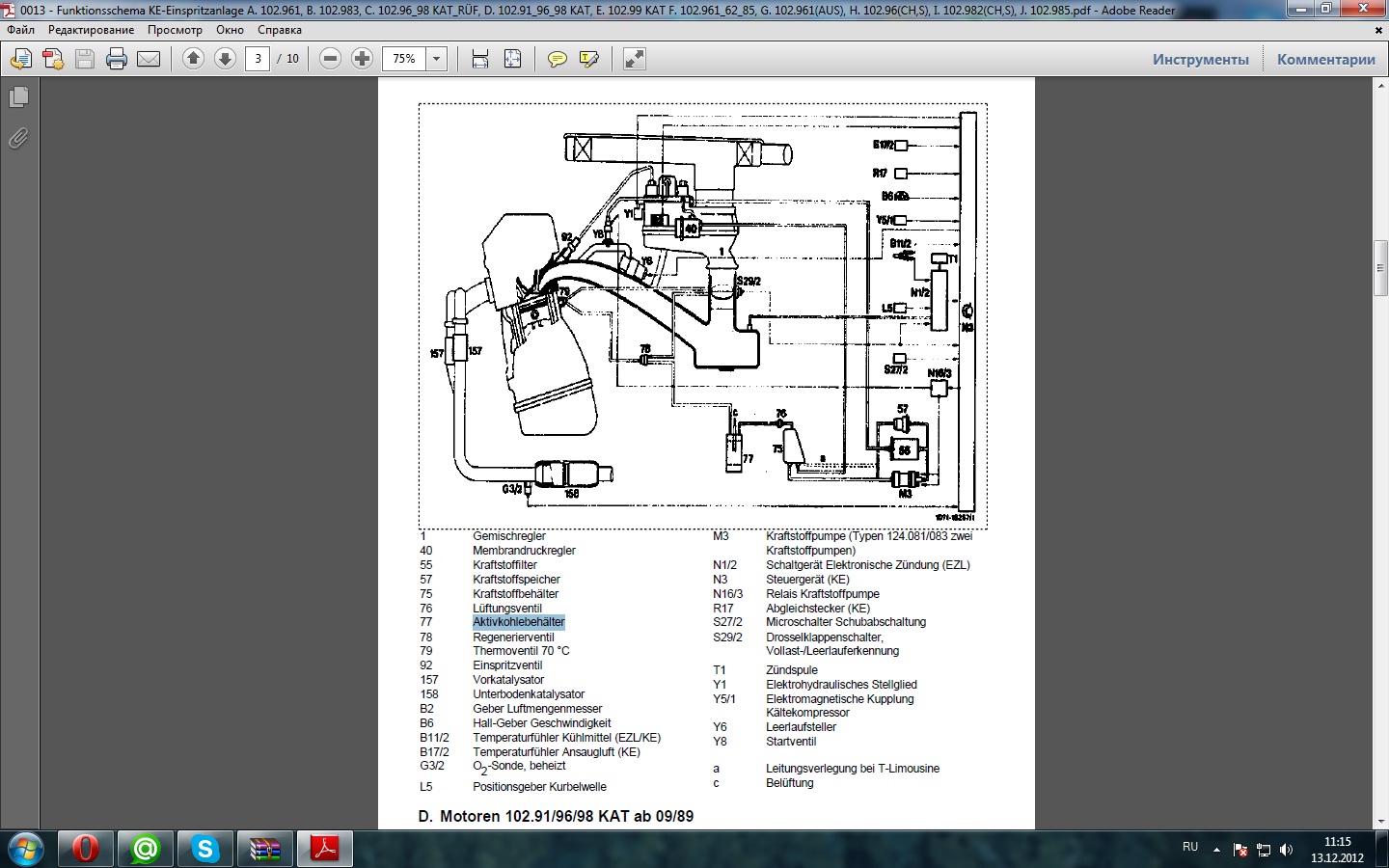Open the Комментарии pane
This screenshot has width=1389, height=868.
point(1326,59)
